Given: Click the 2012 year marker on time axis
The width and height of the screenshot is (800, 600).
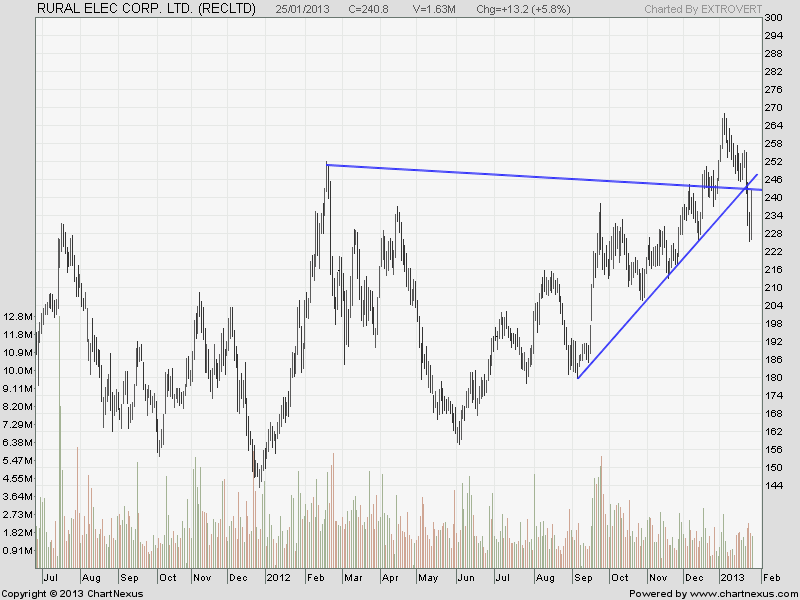Looking at the screenshot, I should pos(278,578).
